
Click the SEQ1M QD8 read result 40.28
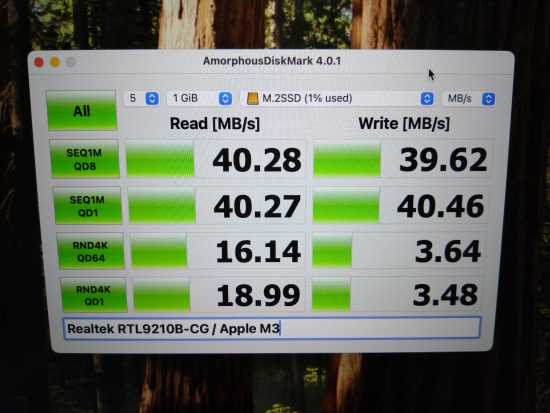257,160
